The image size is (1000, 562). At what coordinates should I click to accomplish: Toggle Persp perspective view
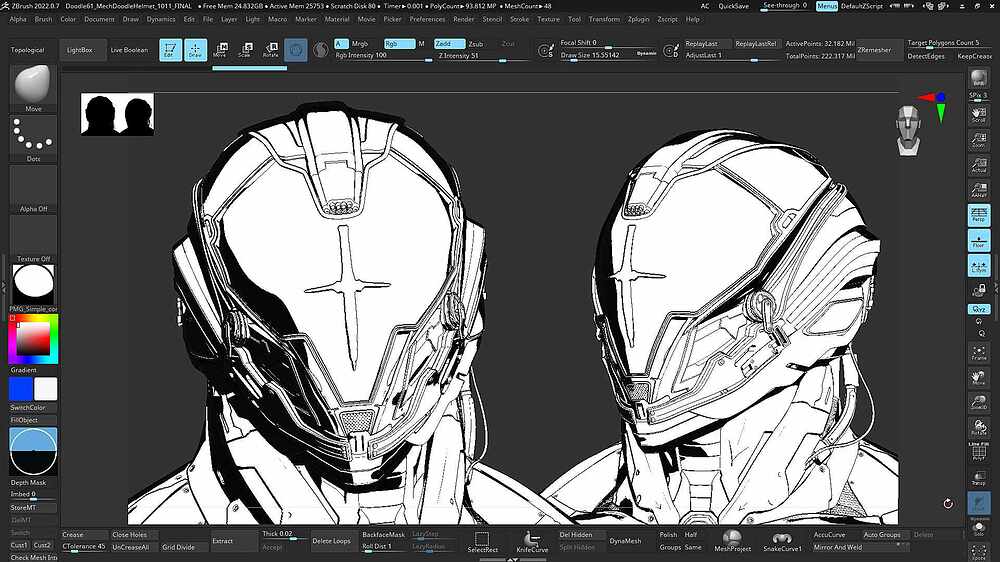point(979,215)
